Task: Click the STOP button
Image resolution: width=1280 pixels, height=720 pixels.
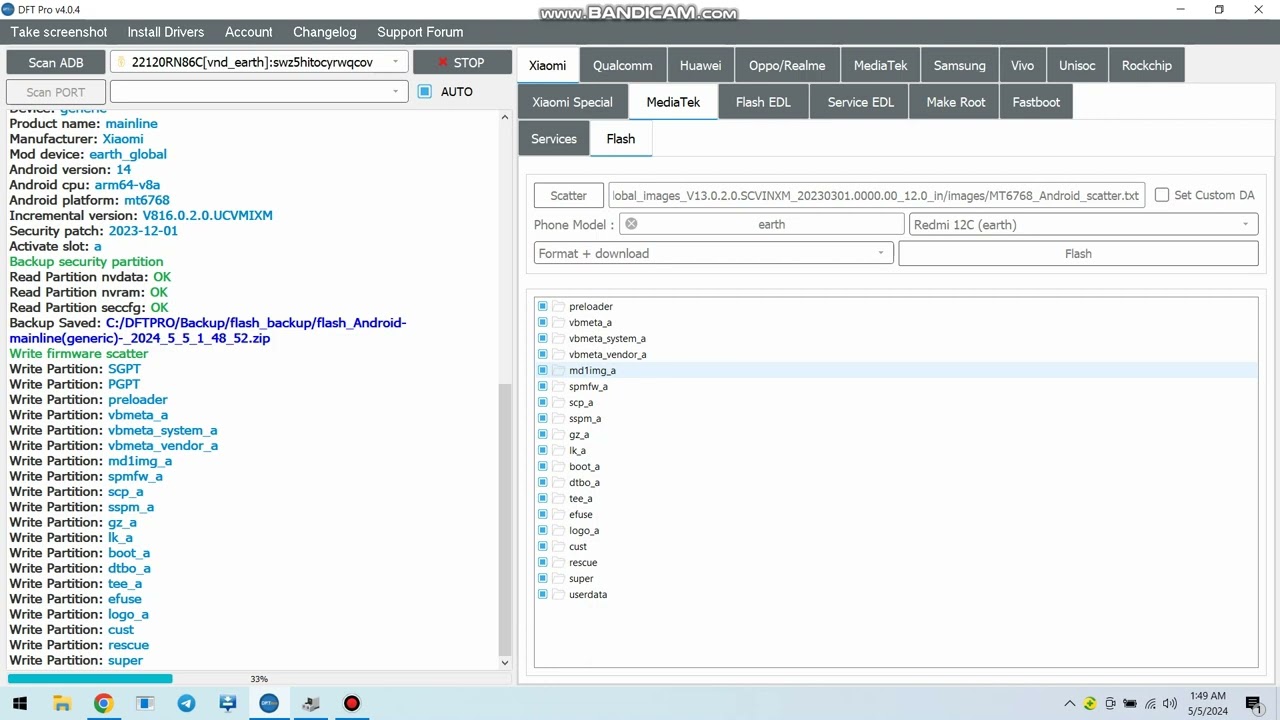Action: (x=462, y=62)
